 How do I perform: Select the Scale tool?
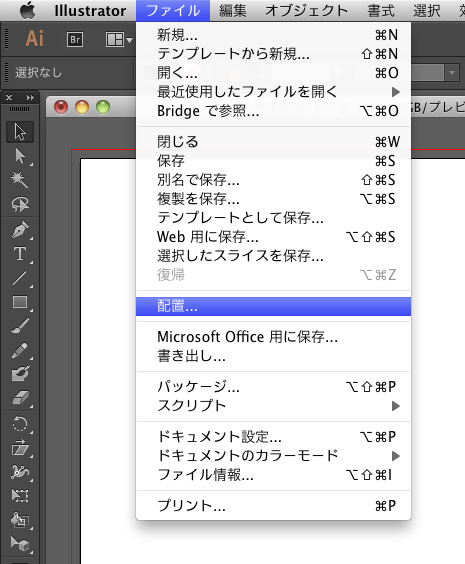[20, 448]
